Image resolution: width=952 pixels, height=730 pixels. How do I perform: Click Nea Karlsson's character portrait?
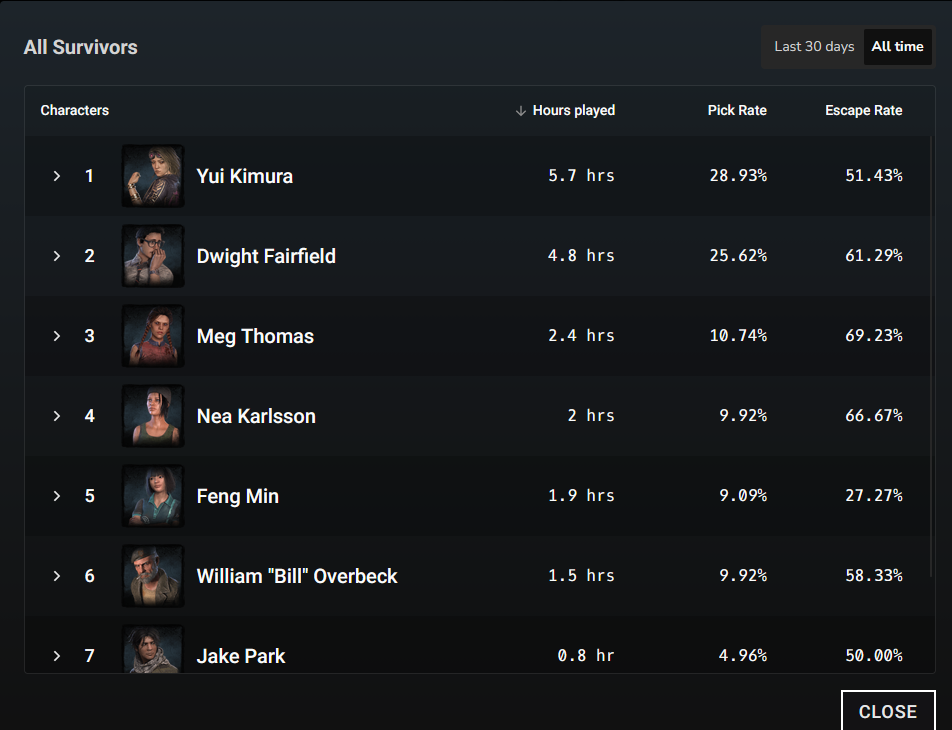(153, 416)
